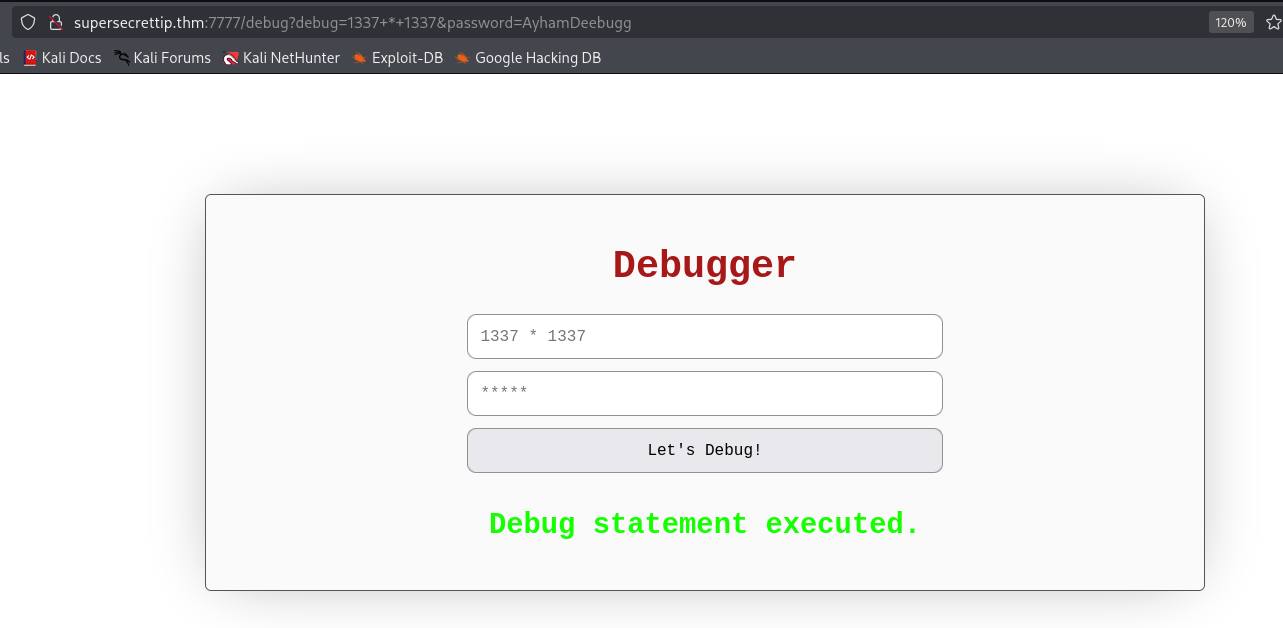Click the red Debugger heading
The image size is (1283, 628).
pyautogui.click(x=704, y=263)
